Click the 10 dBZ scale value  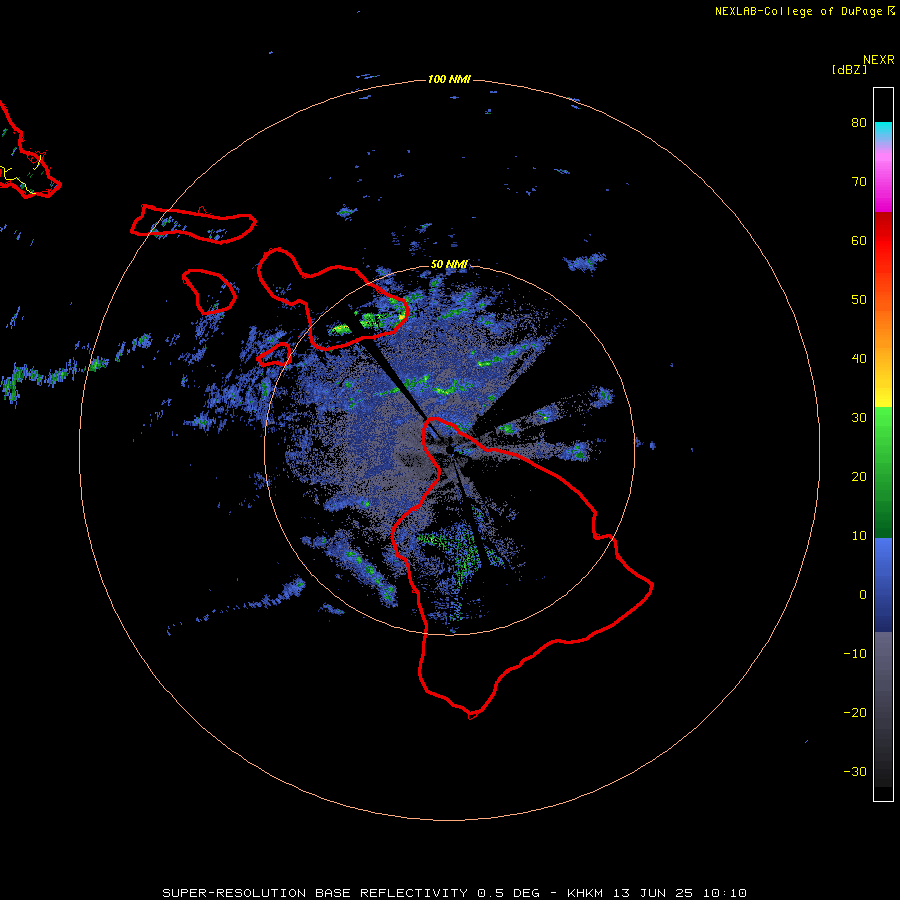point(859,536)
